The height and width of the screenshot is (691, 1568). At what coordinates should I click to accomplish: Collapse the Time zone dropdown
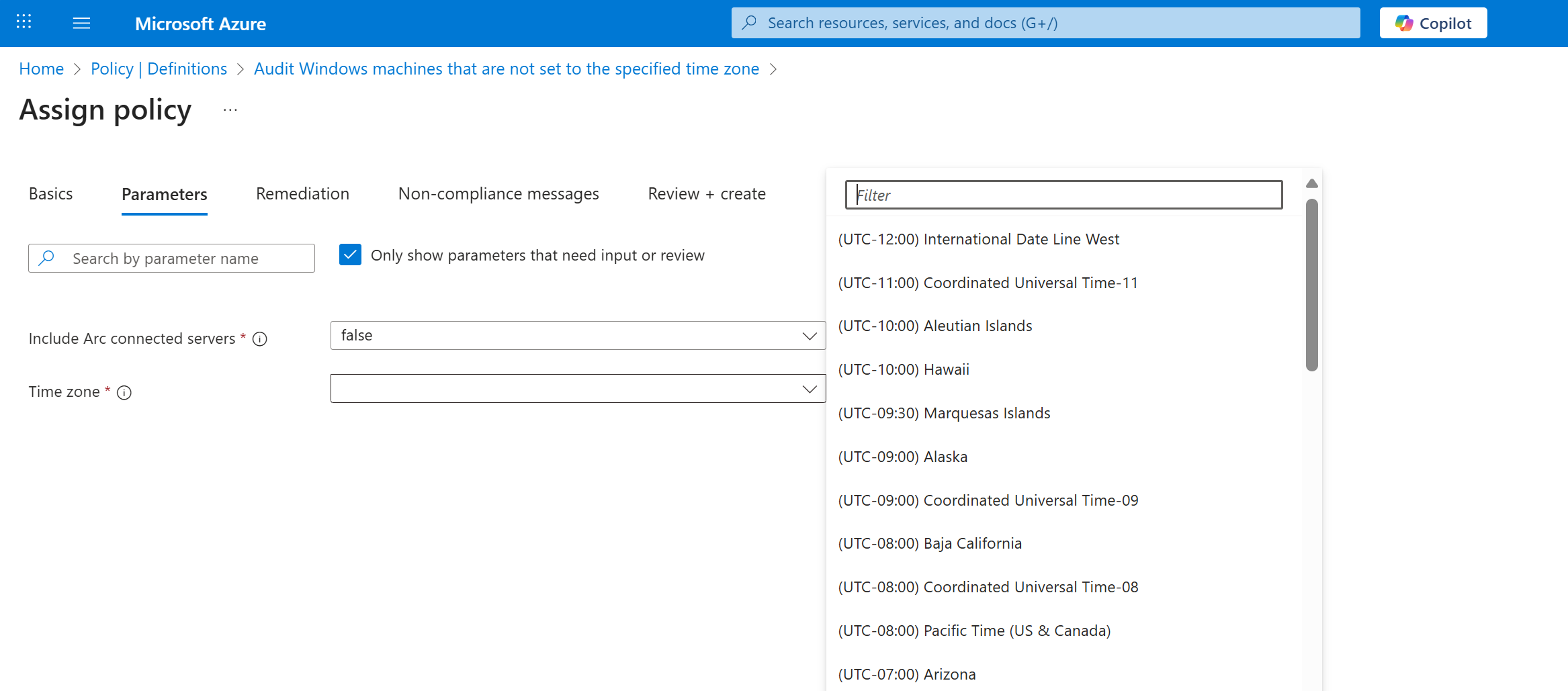click(x=810, y=388)
